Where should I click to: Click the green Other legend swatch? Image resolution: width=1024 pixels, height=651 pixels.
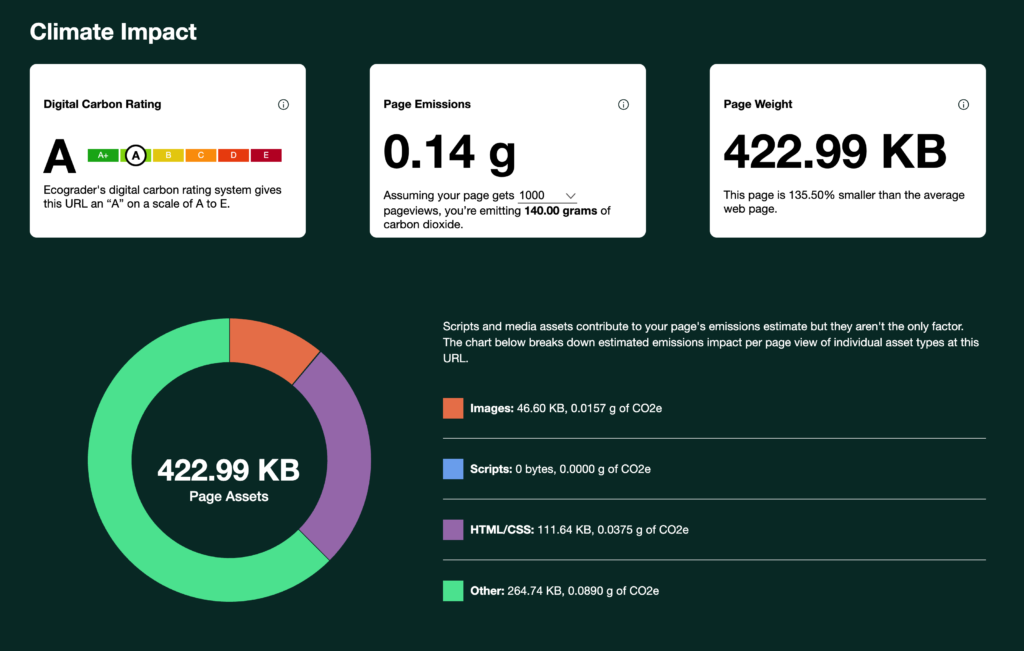[453, 591]
